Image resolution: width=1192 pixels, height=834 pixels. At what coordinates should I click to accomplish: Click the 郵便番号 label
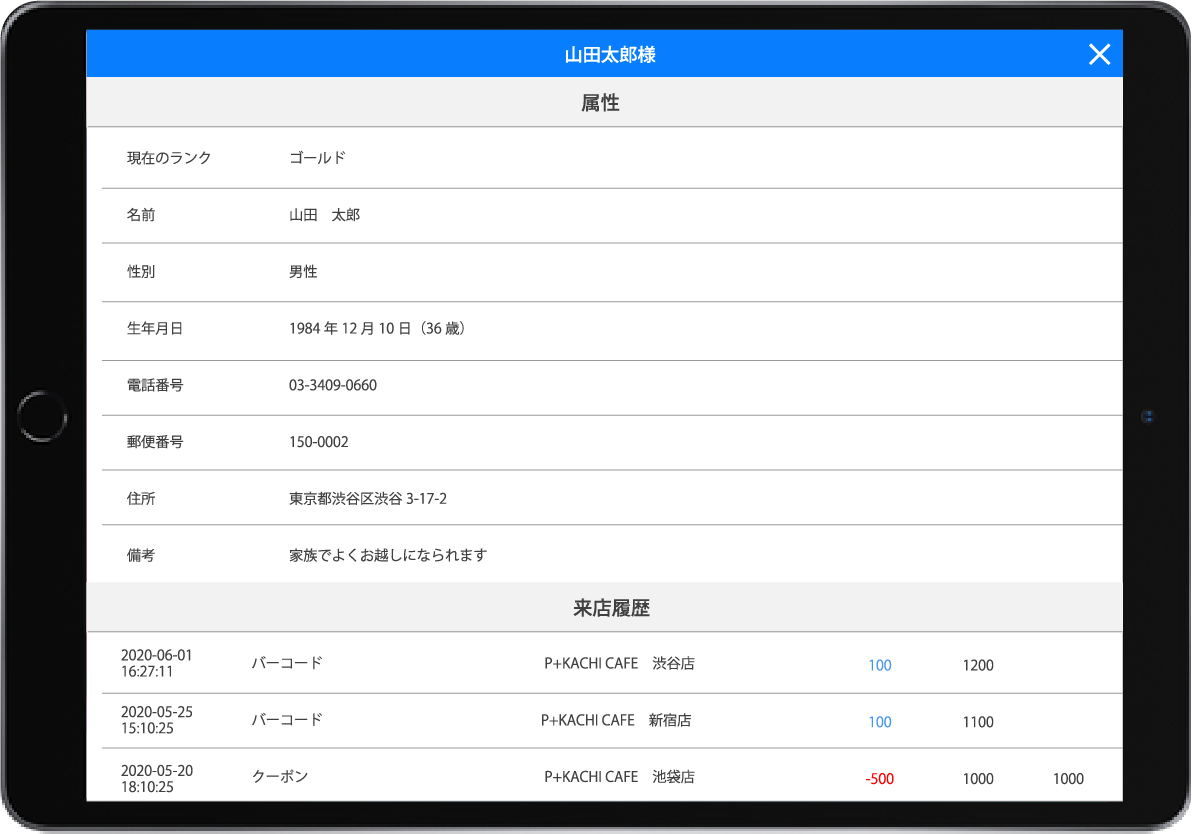[x=154, y=442]
